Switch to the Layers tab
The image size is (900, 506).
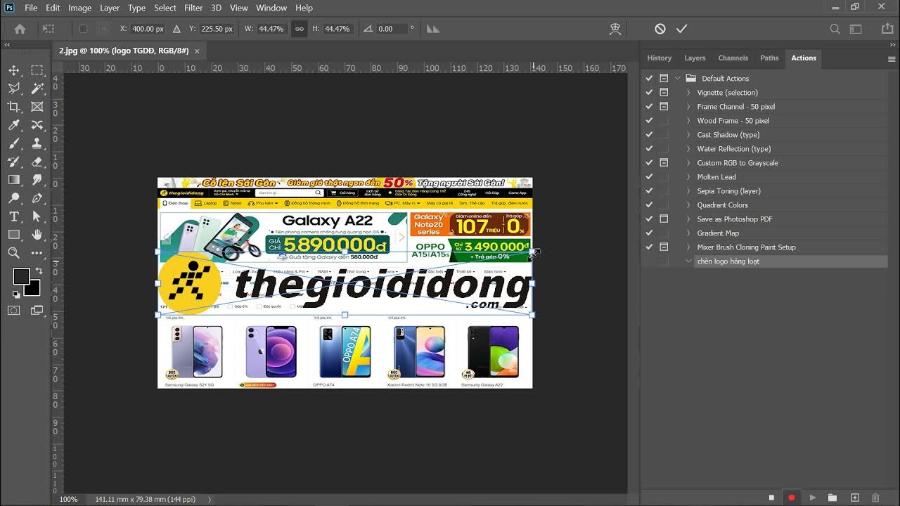point(695,58)
